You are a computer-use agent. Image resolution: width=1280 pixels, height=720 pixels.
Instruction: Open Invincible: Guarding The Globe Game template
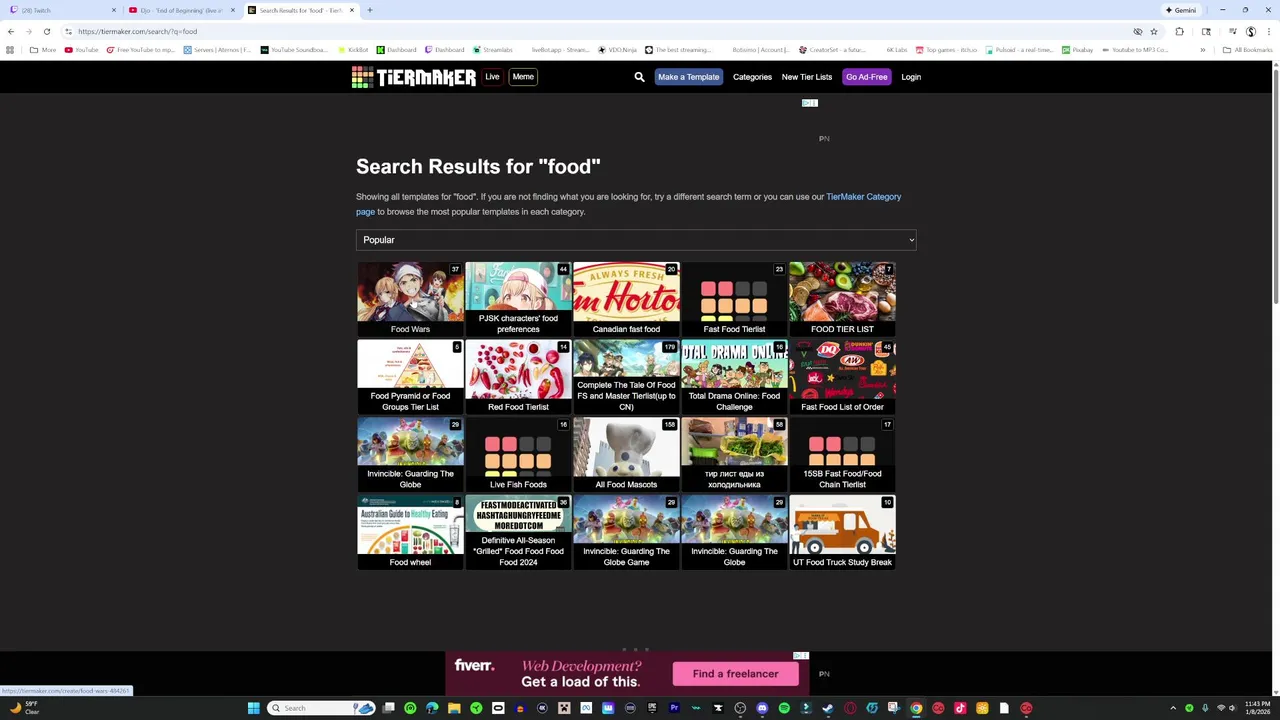coord(626,532)
